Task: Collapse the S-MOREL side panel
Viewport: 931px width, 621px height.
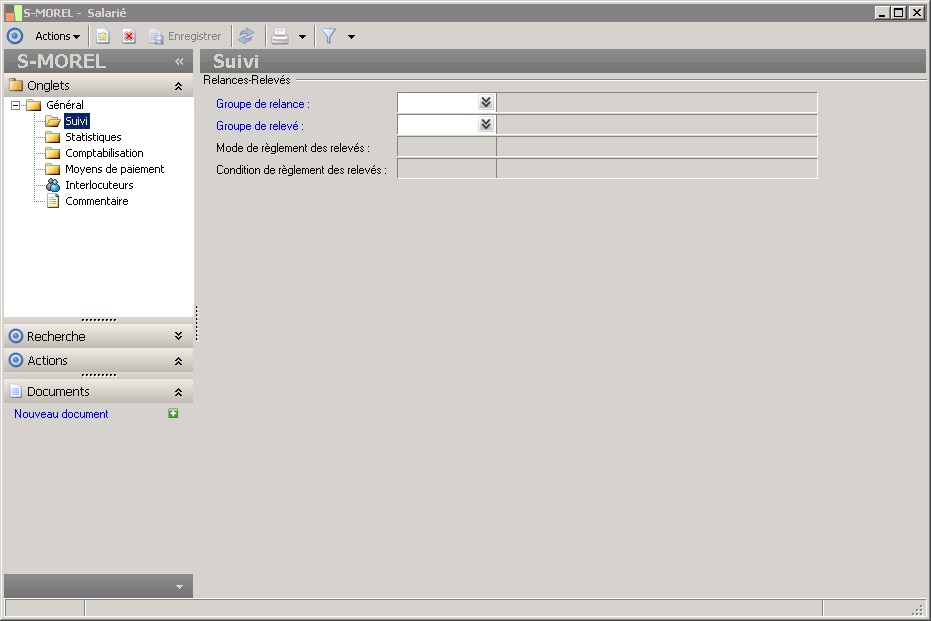Action: pos(179,61)
